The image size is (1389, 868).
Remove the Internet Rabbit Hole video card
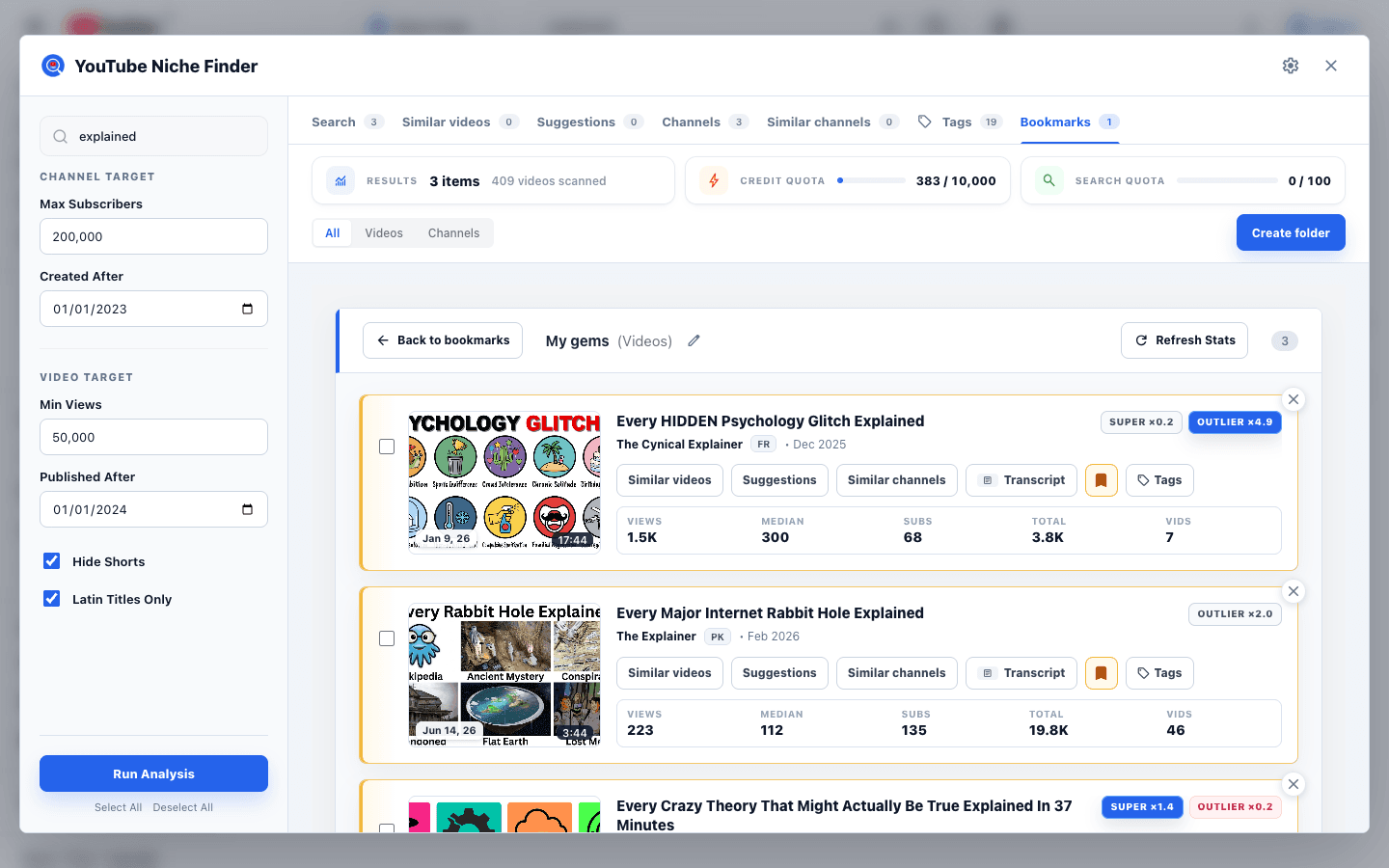pyautogui.click(x=1294, y=591)
